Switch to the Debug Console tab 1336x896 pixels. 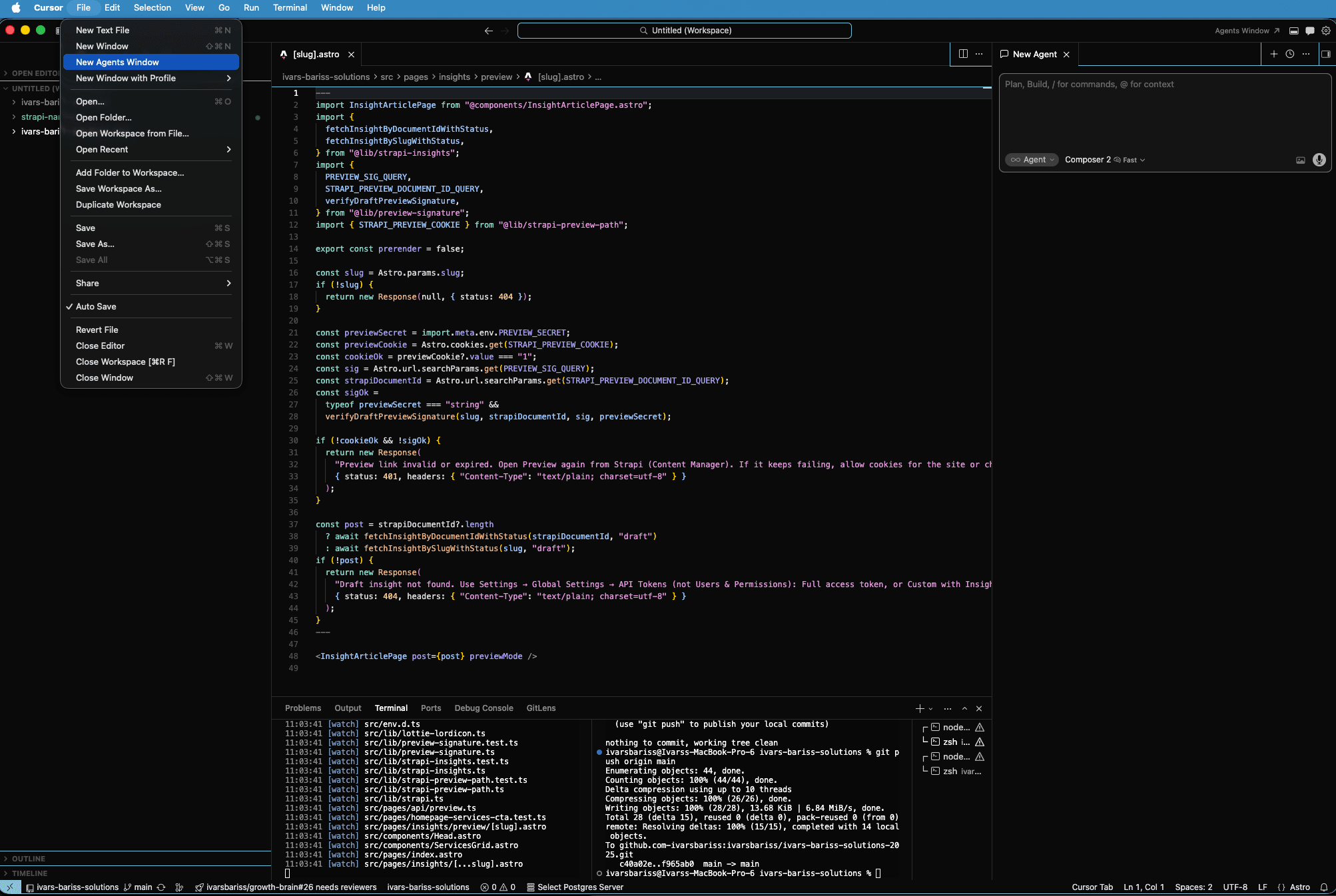484,708
